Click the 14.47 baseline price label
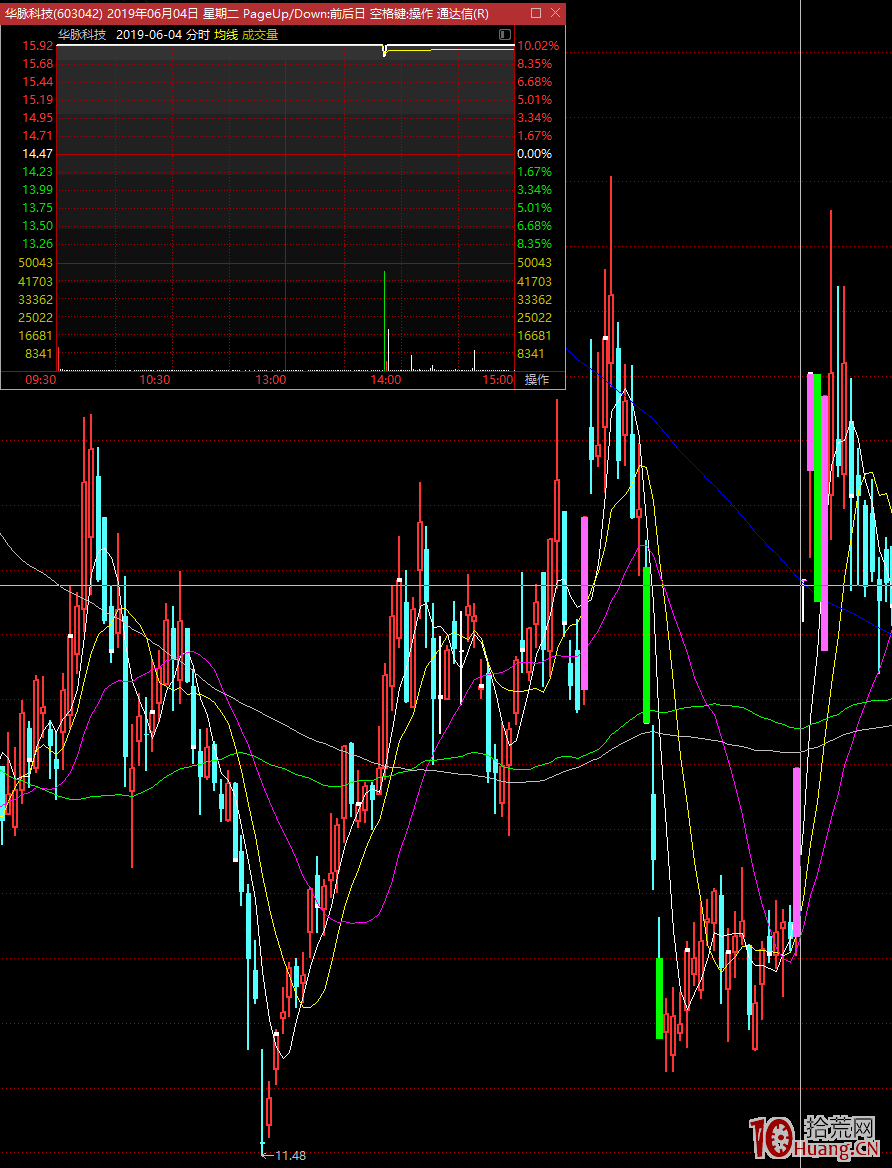 coord(37,153)
